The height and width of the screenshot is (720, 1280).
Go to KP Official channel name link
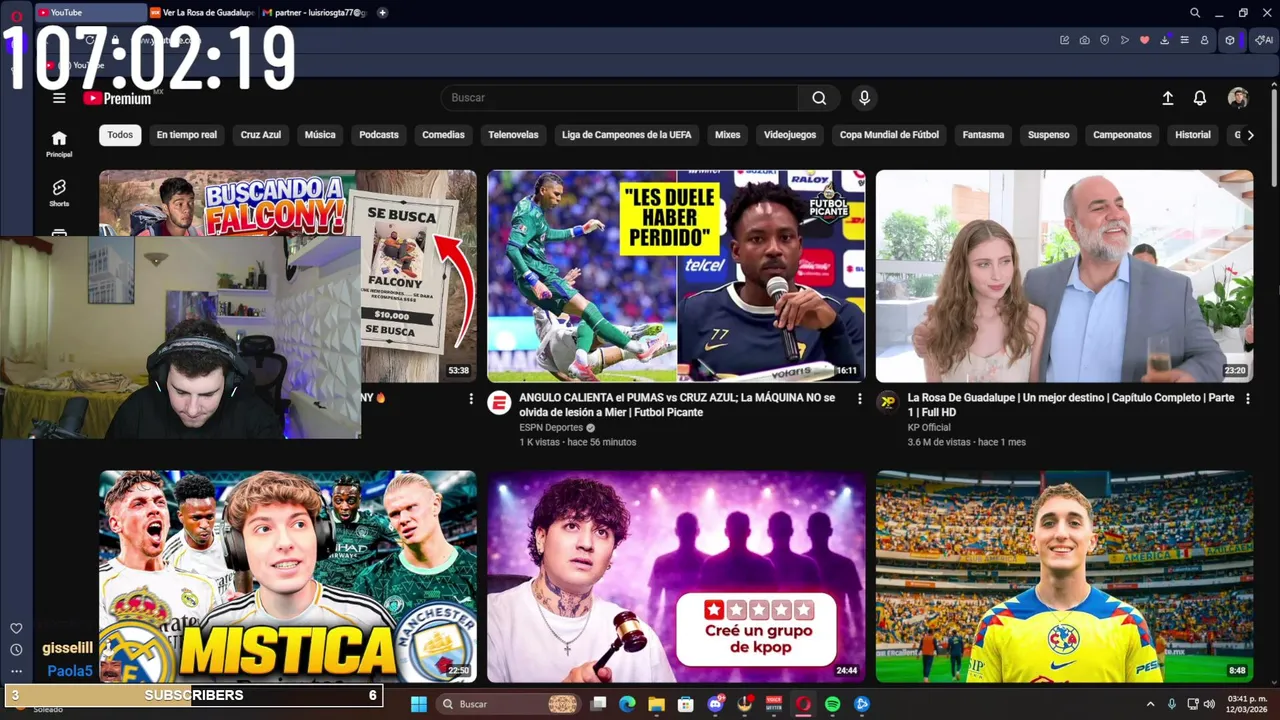[929, 428]
